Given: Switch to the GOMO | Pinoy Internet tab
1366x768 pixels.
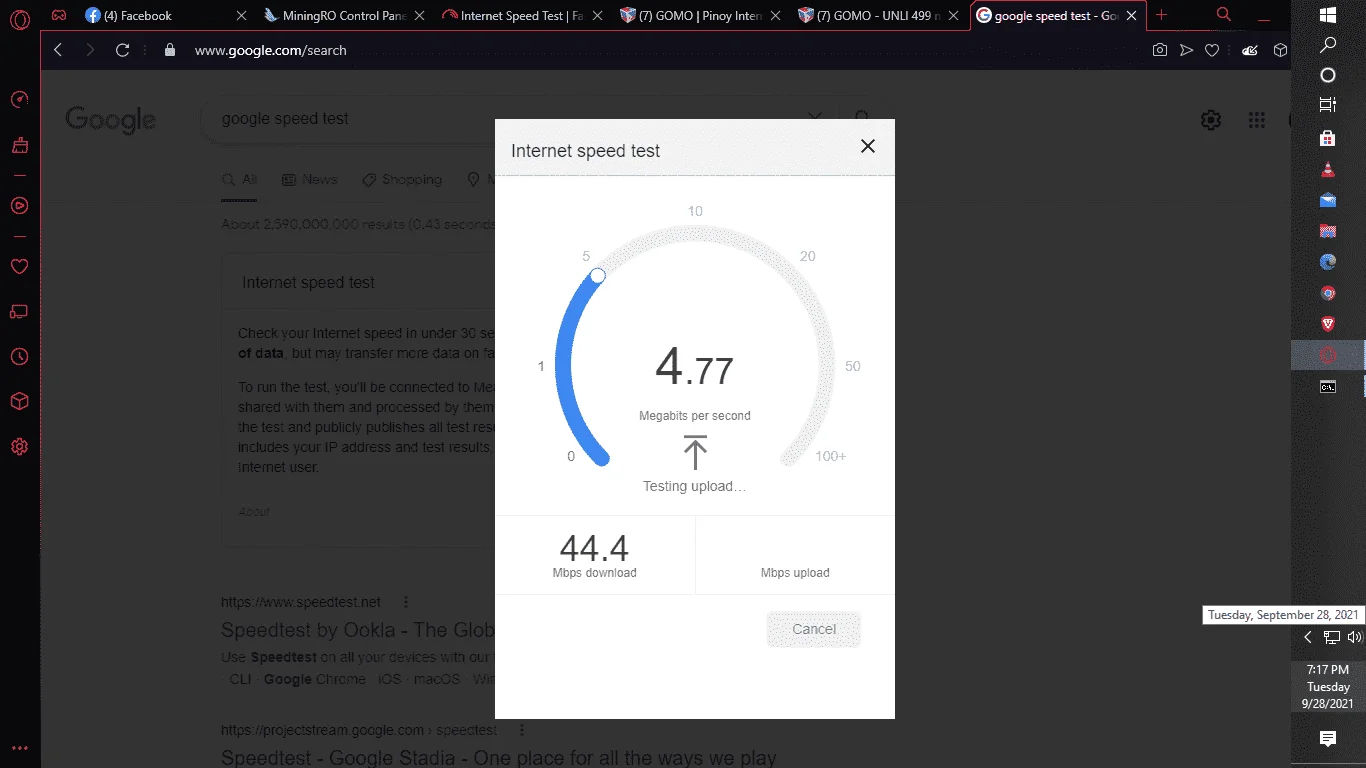Looking at the screenshot, I should (x=701, y=16).
